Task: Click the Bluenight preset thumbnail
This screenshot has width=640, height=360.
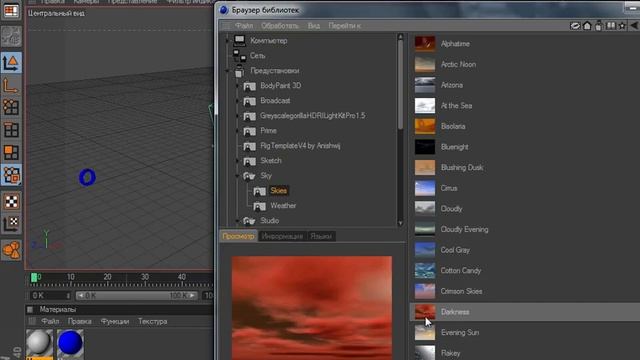Action: [x=425, y=147]
